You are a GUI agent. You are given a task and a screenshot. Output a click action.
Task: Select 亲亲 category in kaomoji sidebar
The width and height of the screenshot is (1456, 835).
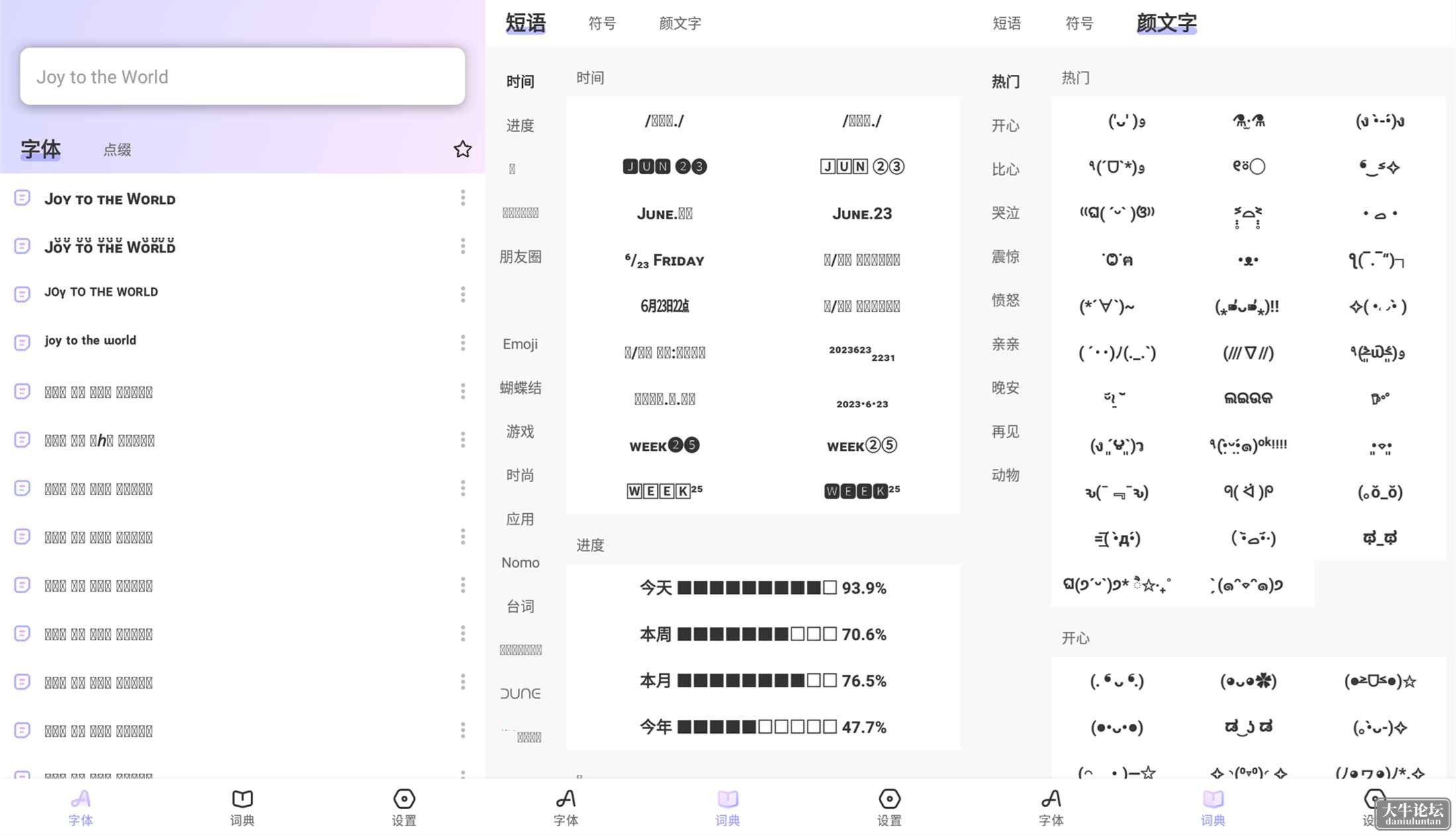coord(1005,344)
